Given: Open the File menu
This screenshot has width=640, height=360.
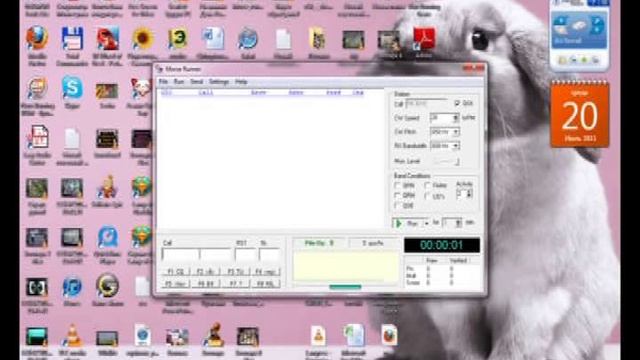Looking at the screenshot, I should tap(163, 82).
